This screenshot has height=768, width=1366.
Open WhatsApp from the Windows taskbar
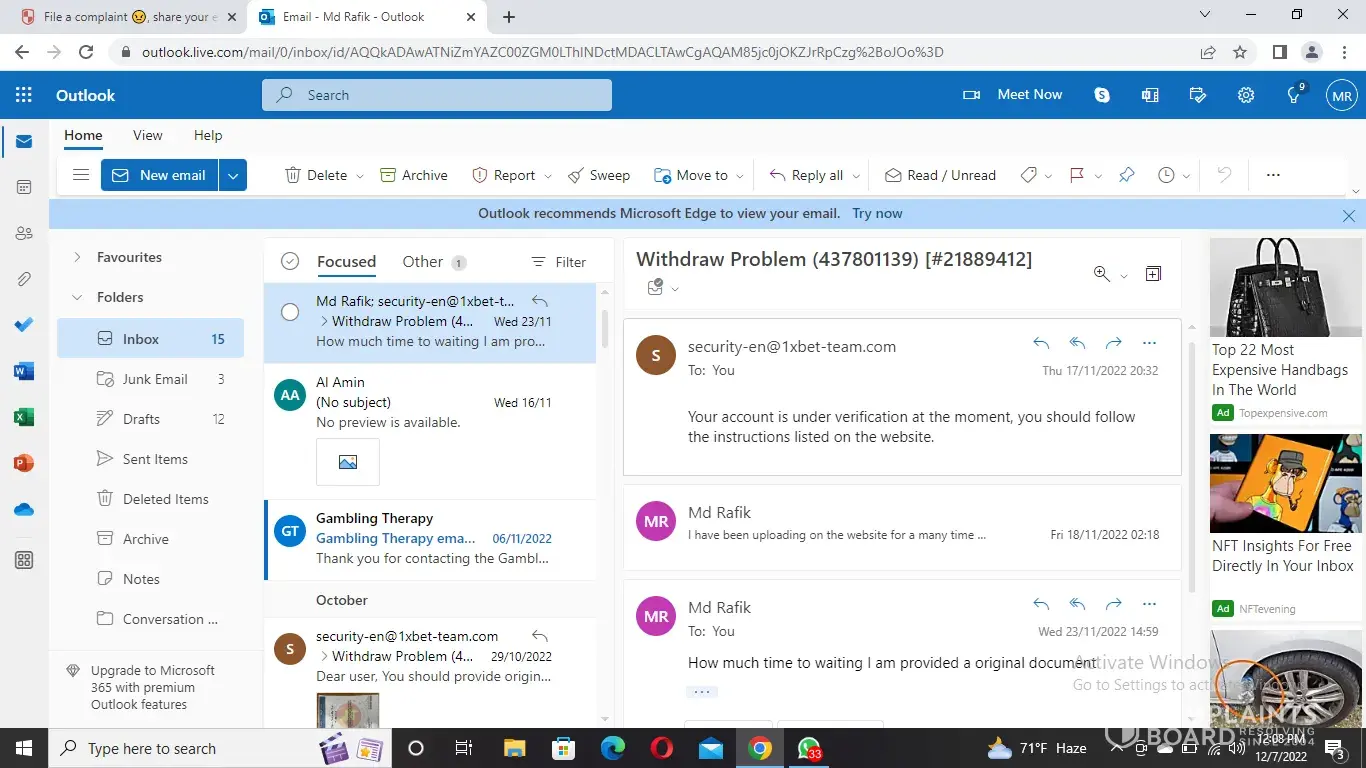[x=809, y=748]
